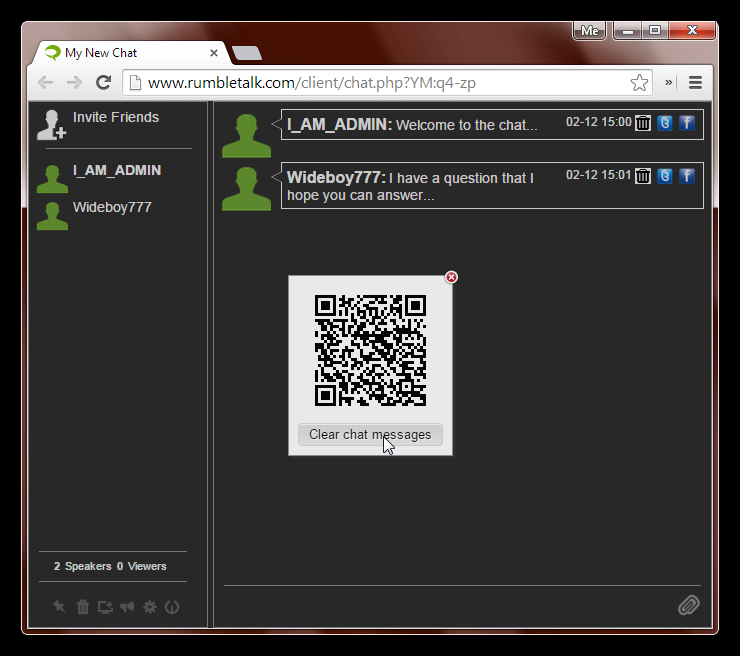The height and width of the screenshot is (656, 740).
Task: Click the monitor icon in sidebar toolbar
Action: [x=105, y=607]
